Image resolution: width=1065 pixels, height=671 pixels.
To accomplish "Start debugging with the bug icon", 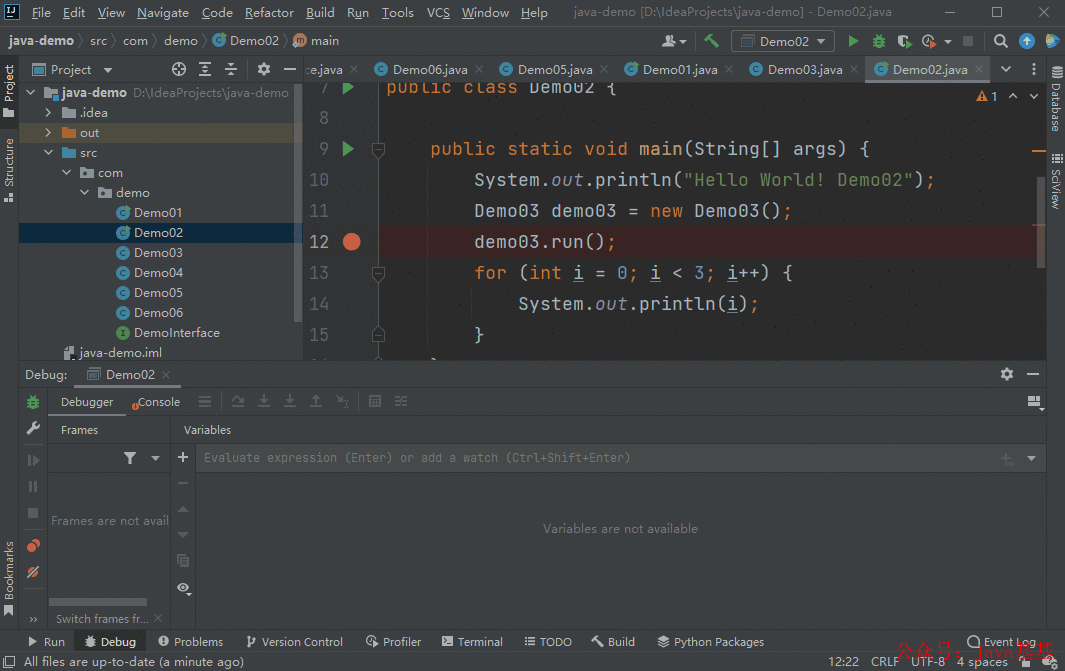I will (x=879, y=41).
